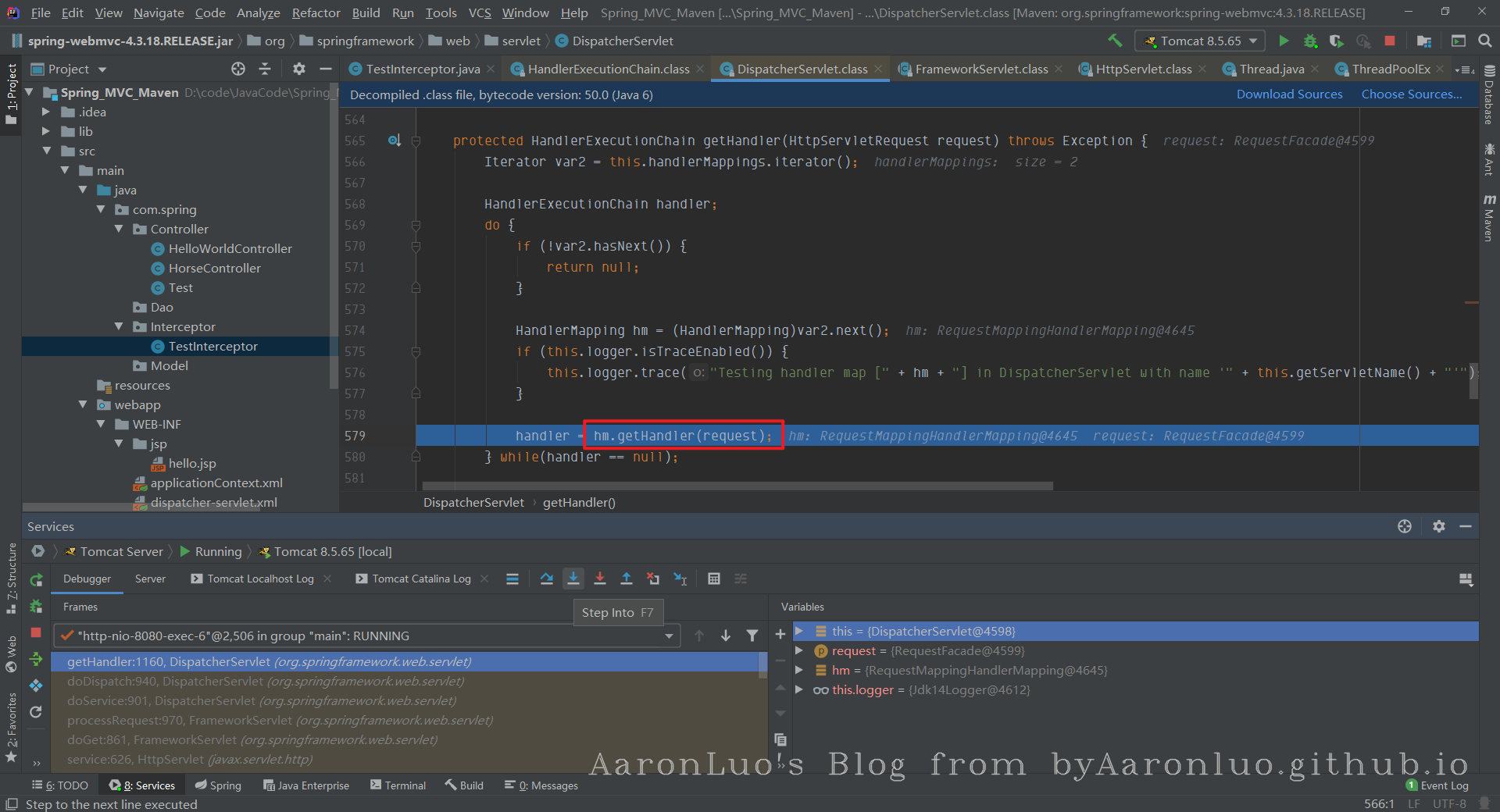Click the editor horizontal scrollbar
This screenshot has width=1500, height=812.
point(737,486)
